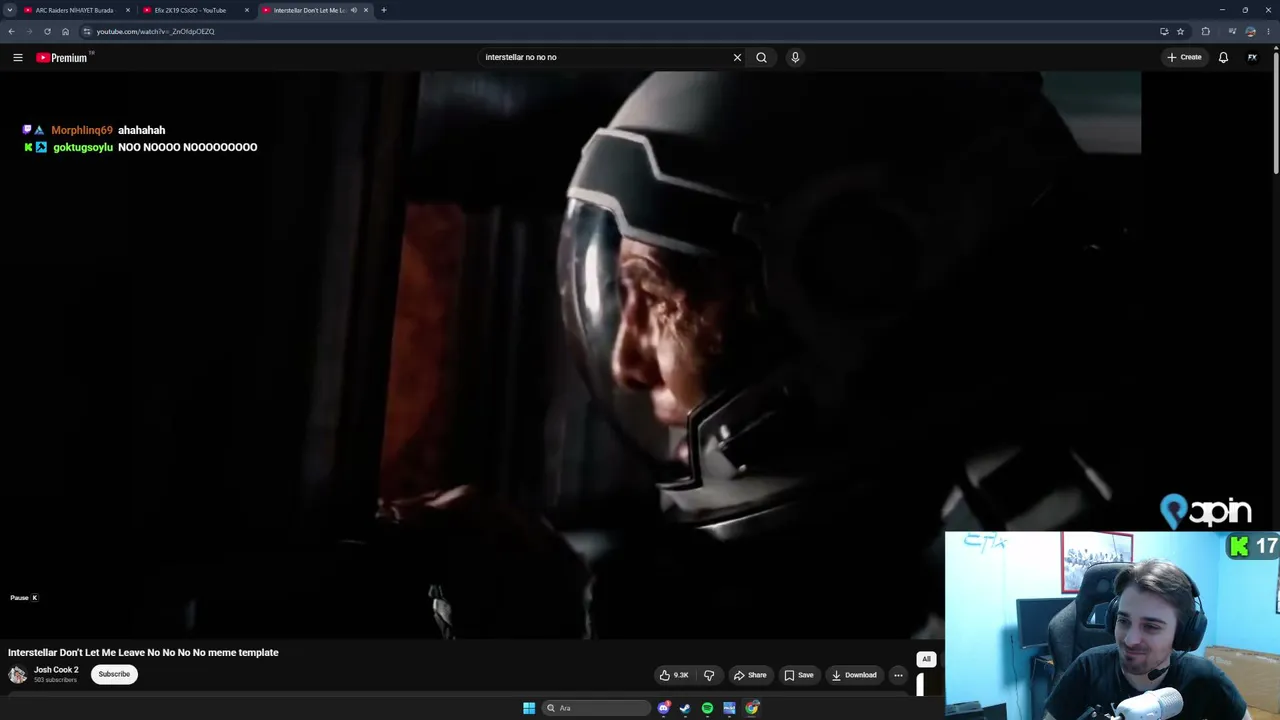
Task: Open a new browser tab
Action: 384,10
